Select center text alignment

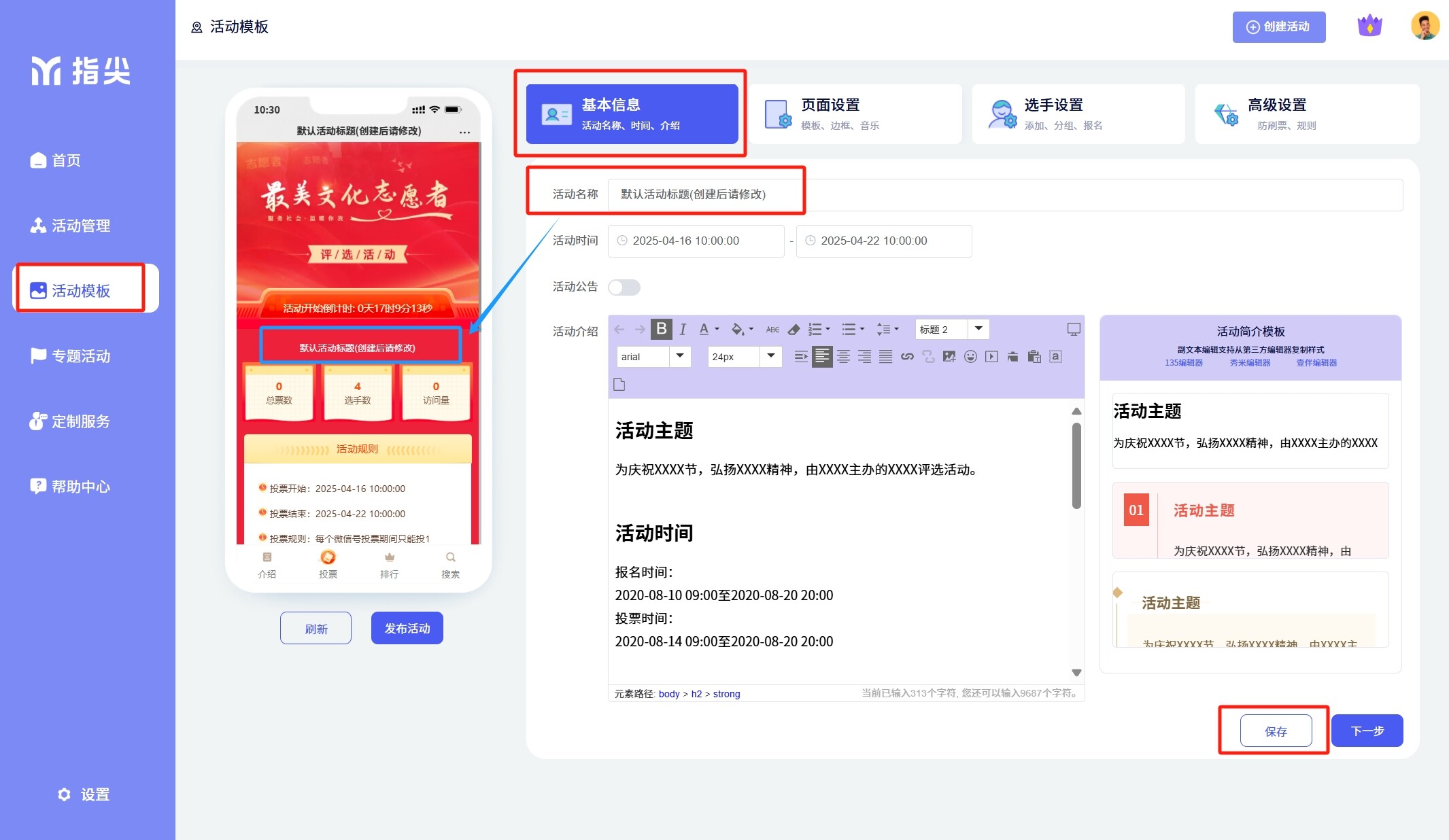(843, 357)
